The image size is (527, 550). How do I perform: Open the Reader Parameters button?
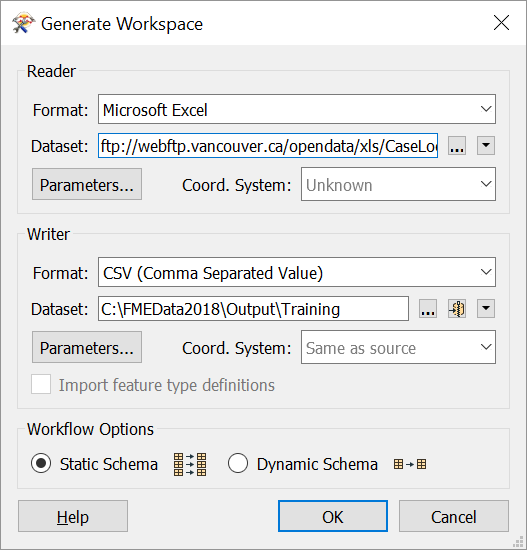tap(87, 184)
